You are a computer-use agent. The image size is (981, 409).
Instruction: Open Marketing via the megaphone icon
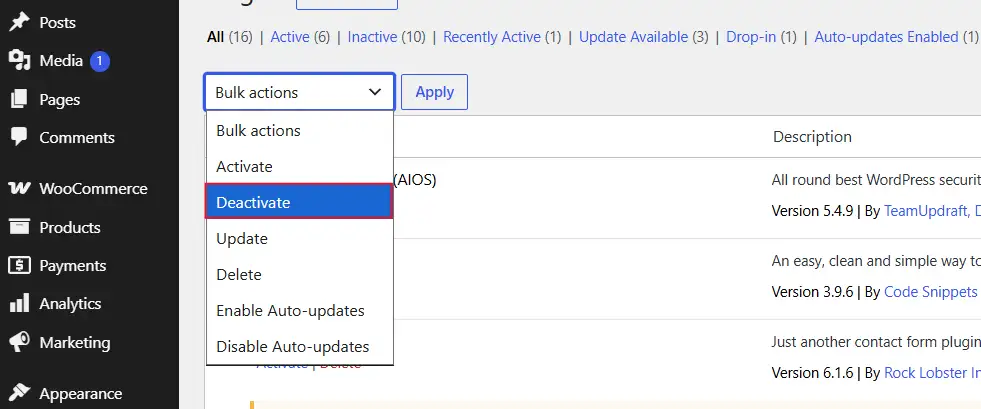19,342
